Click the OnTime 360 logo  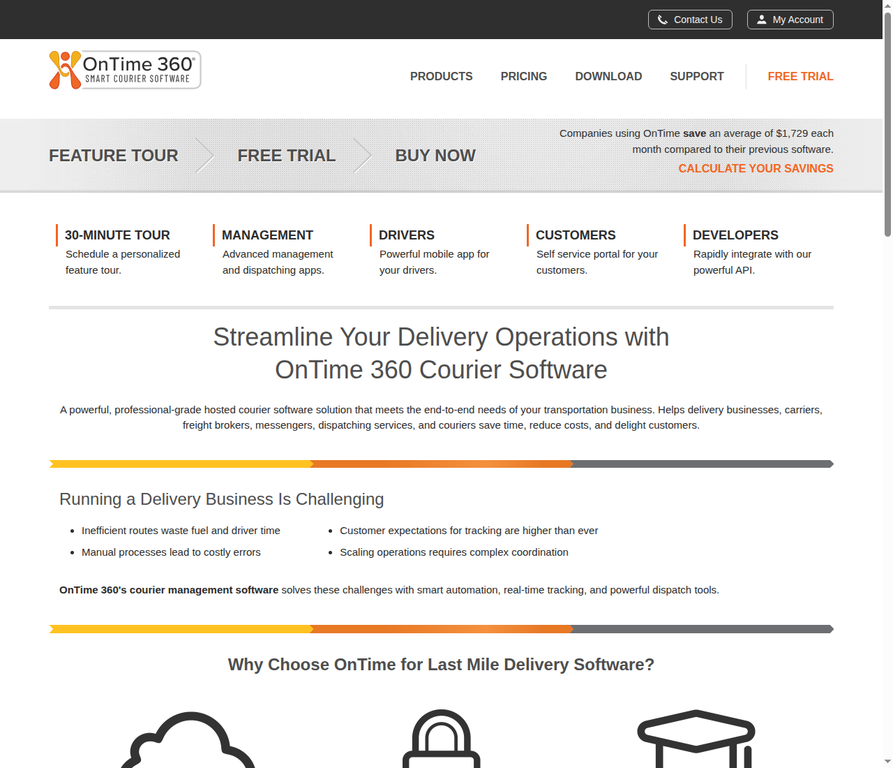click(125, 70)
